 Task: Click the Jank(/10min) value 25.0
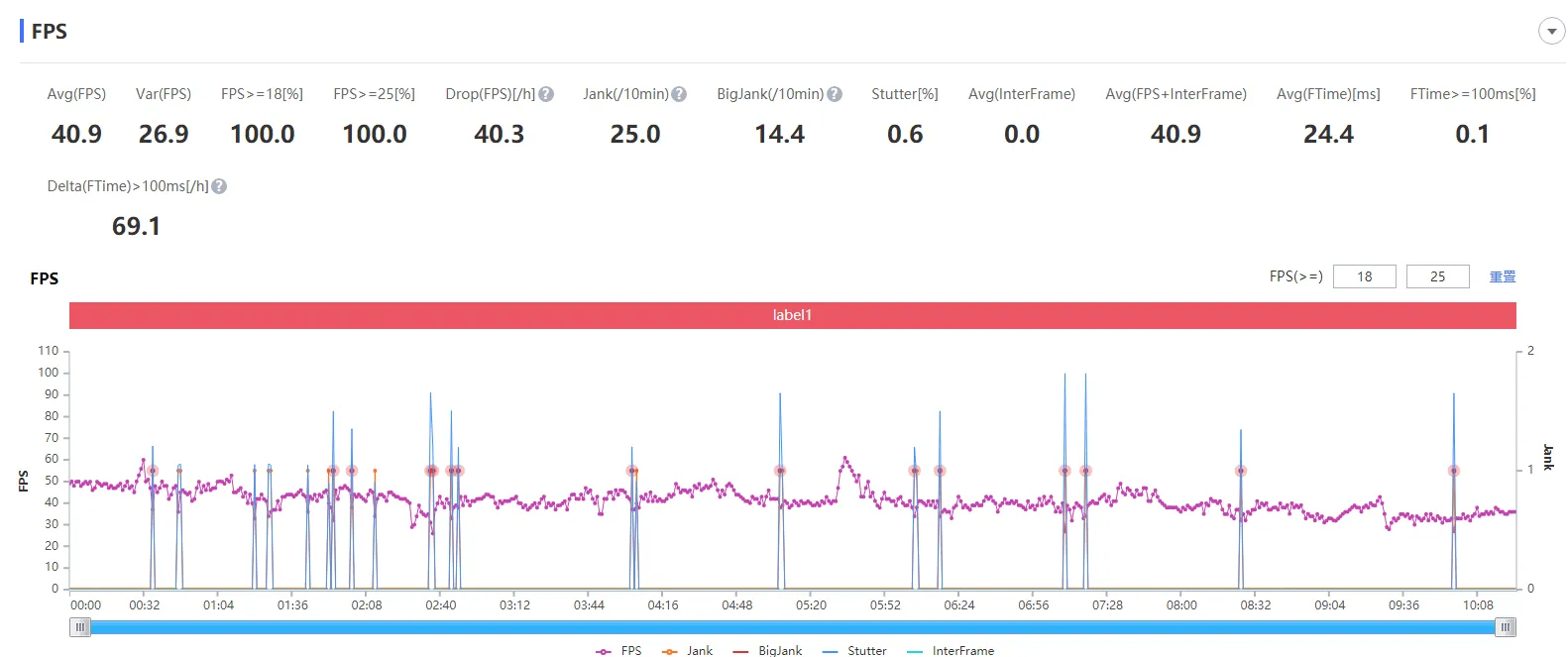[635, 134]
